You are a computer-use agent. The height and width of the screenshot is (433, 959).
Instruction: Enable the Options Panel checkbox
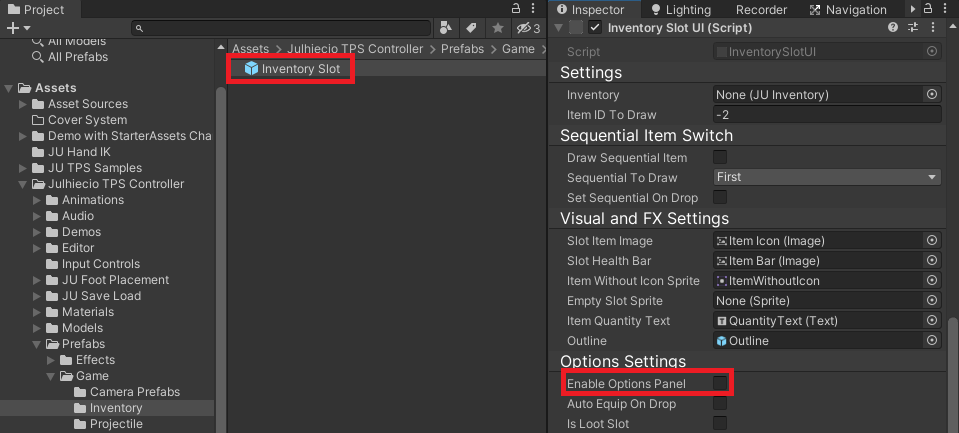(719, 384)
